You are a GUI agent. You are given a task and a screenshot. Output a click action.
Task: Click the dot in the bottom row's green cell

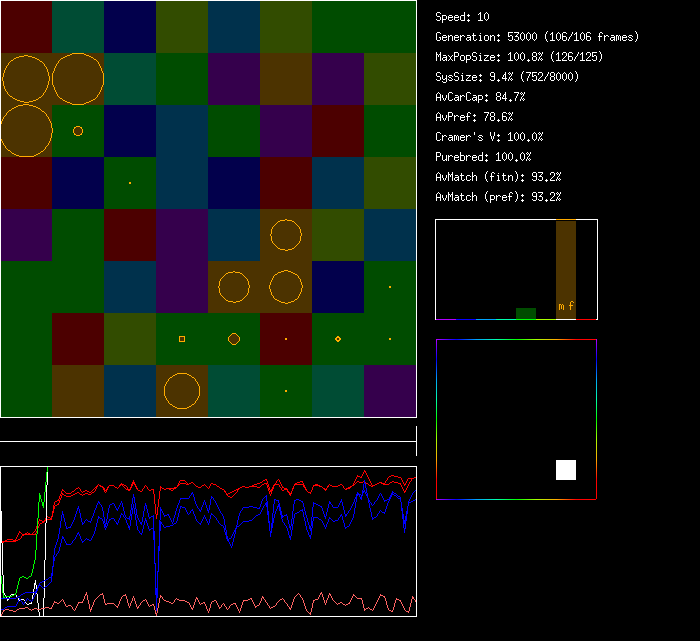286,391
